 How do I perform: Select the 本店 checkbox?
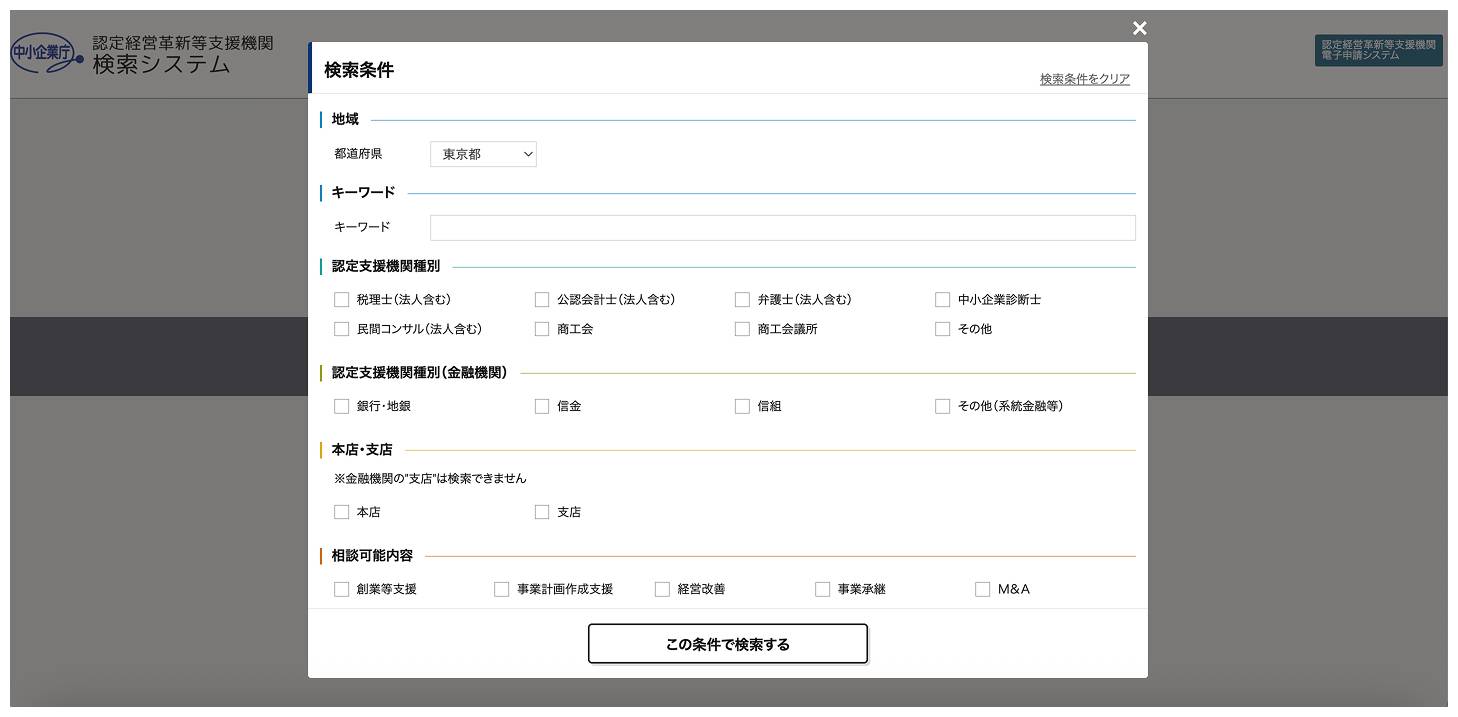342,512
